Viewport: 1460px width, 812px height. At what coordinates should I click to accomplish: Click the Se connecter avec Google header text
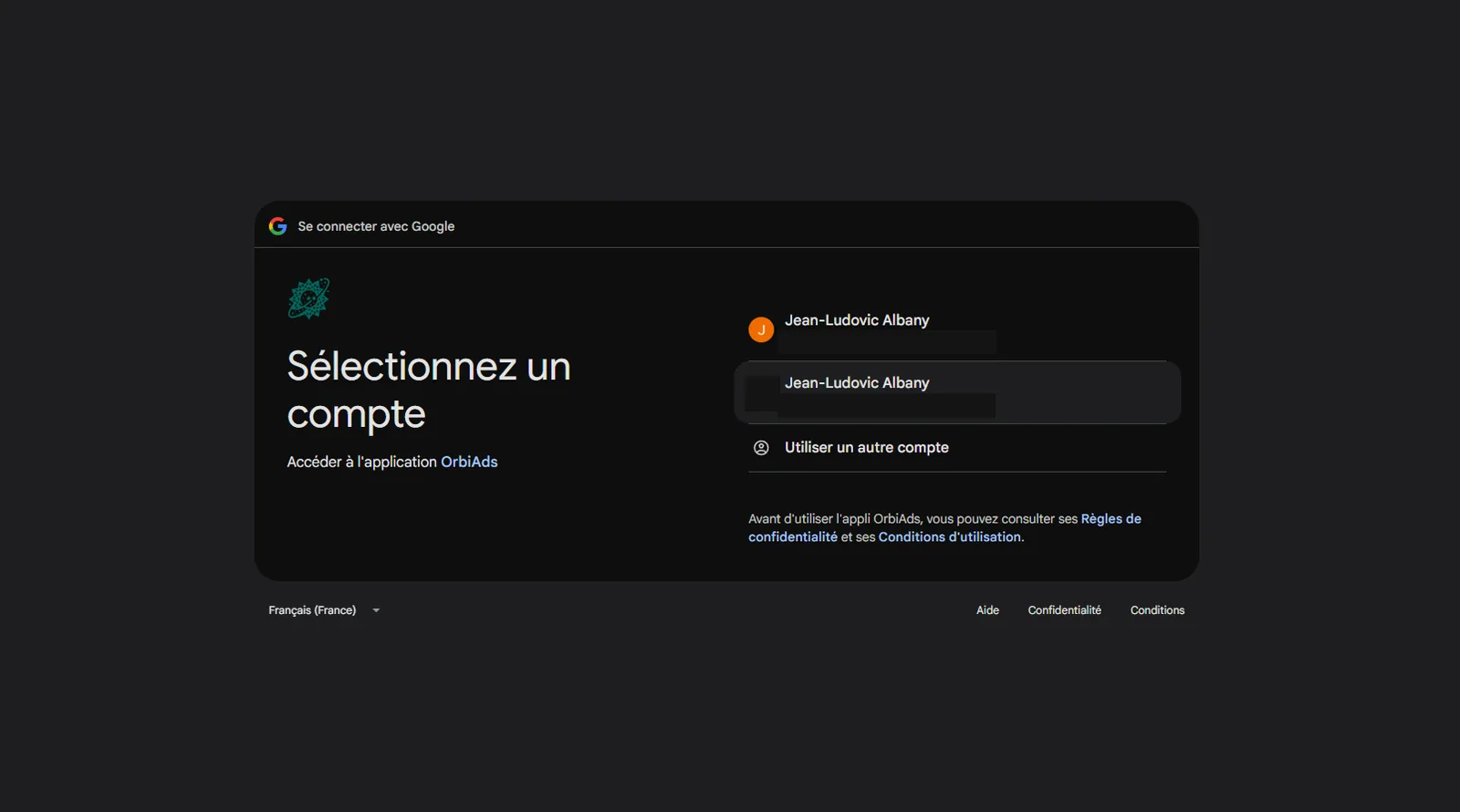pyautogui.click(x=376, y=226)
